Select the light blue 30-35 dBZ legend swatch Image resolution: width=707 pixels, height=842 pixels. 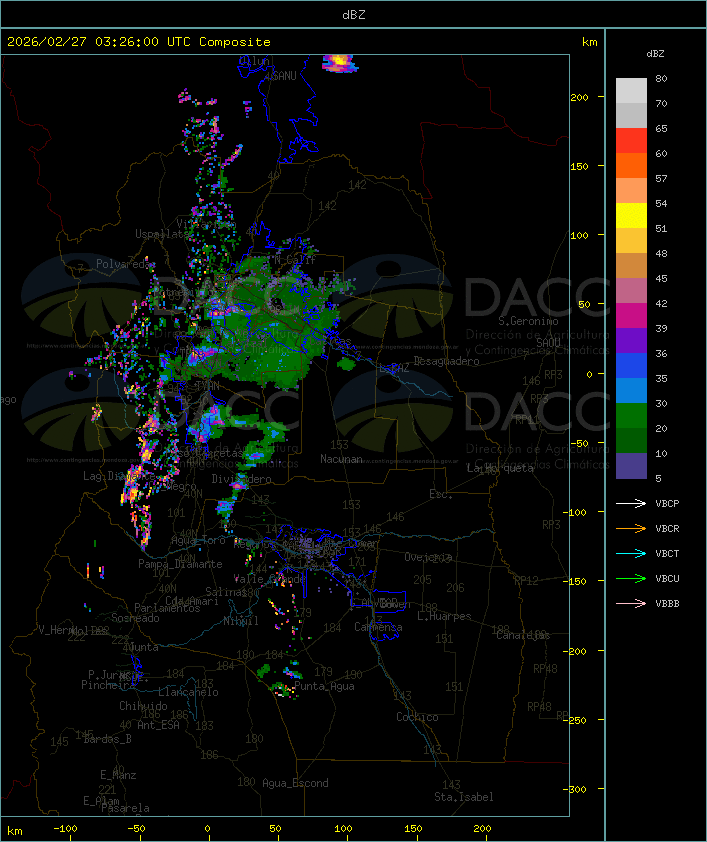point(631,390)
